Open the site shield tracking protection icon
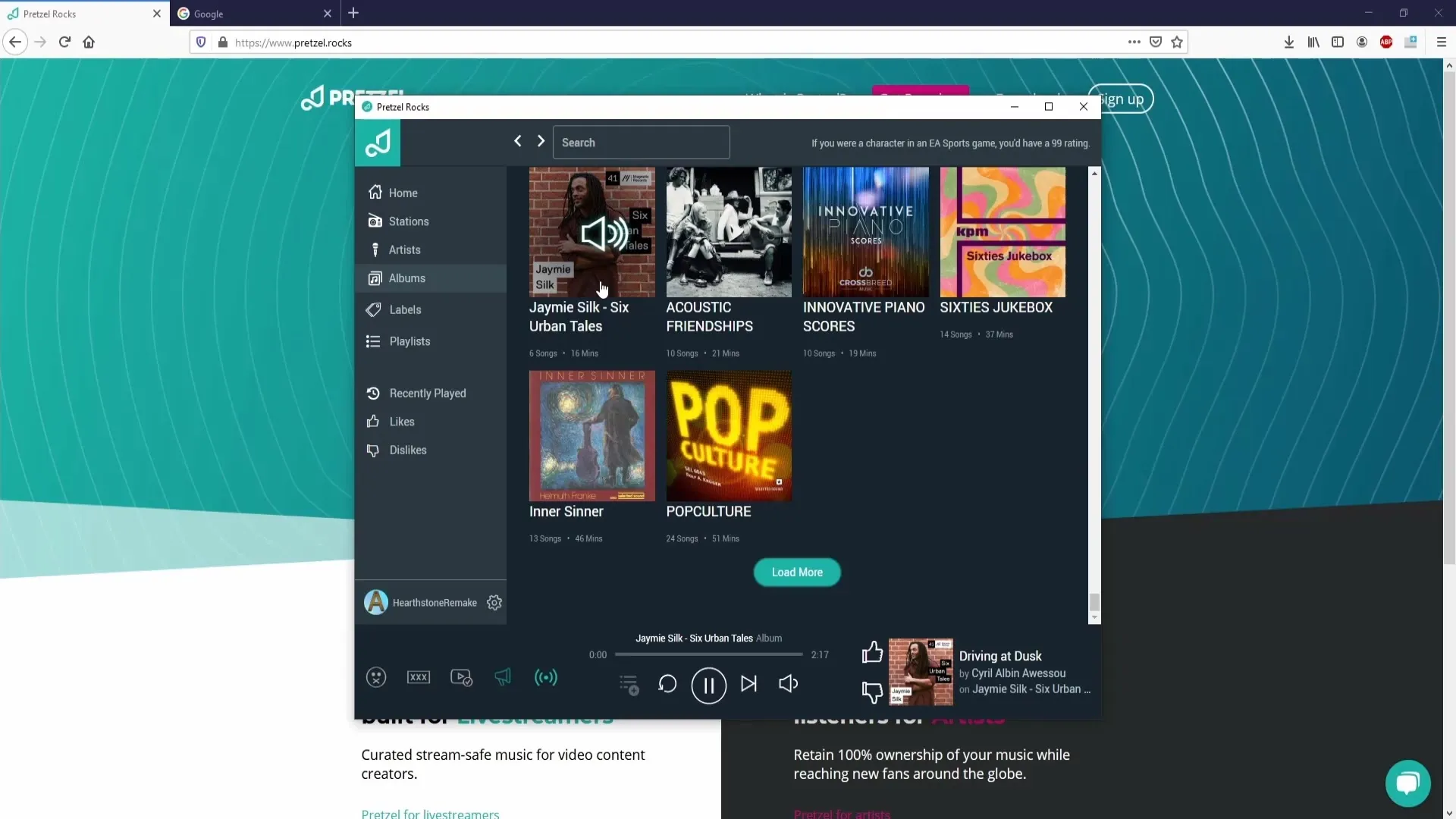 (201, 42)
